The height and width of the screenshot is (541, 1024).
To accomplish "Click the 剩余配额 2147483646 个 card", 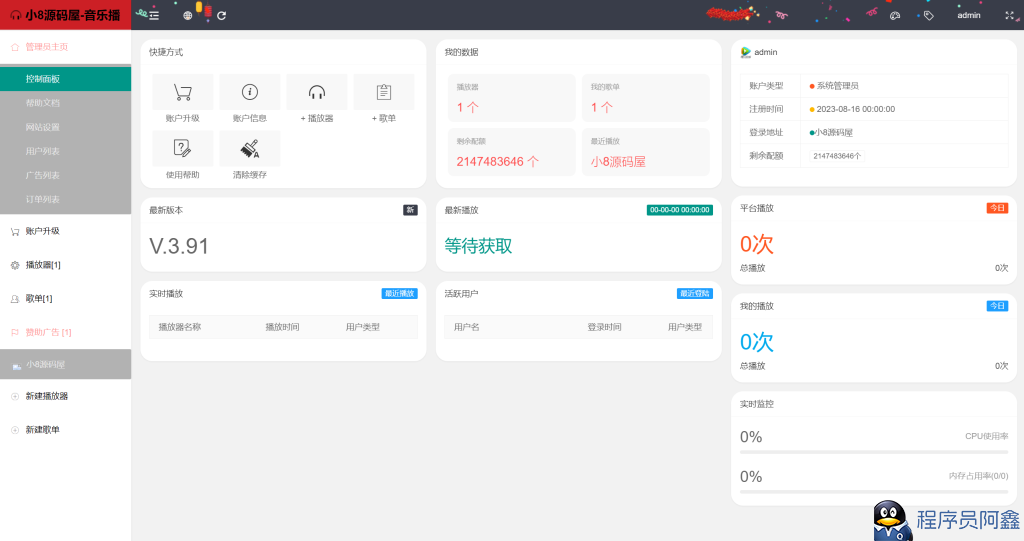I will pyautogui.click(x=511, y=152).
